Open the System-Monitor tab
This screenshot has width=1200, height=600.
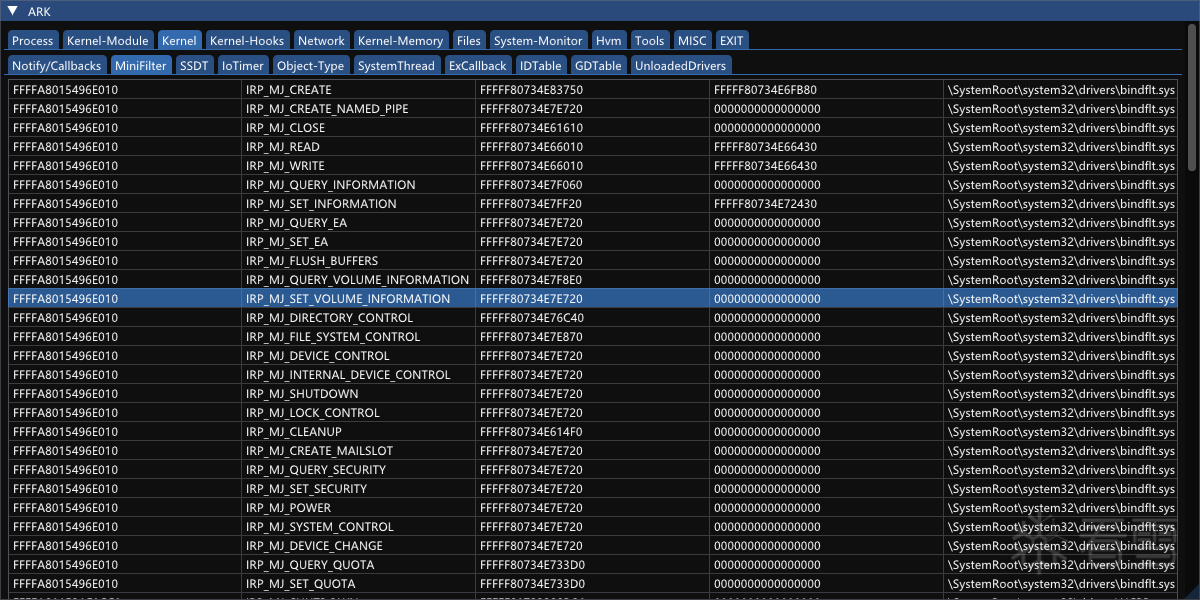[x=537, y=41]
